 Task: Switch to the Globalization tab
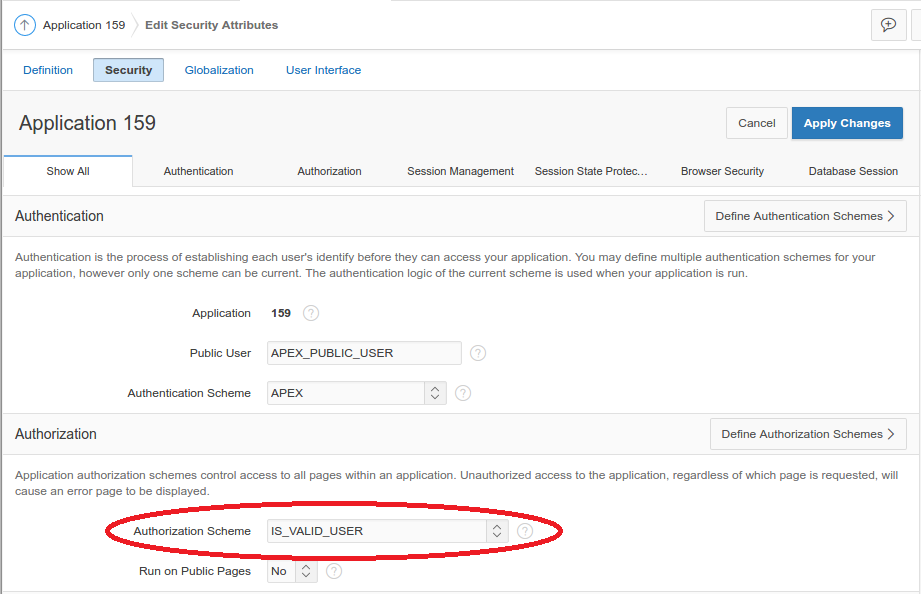[x=219, y=70]
